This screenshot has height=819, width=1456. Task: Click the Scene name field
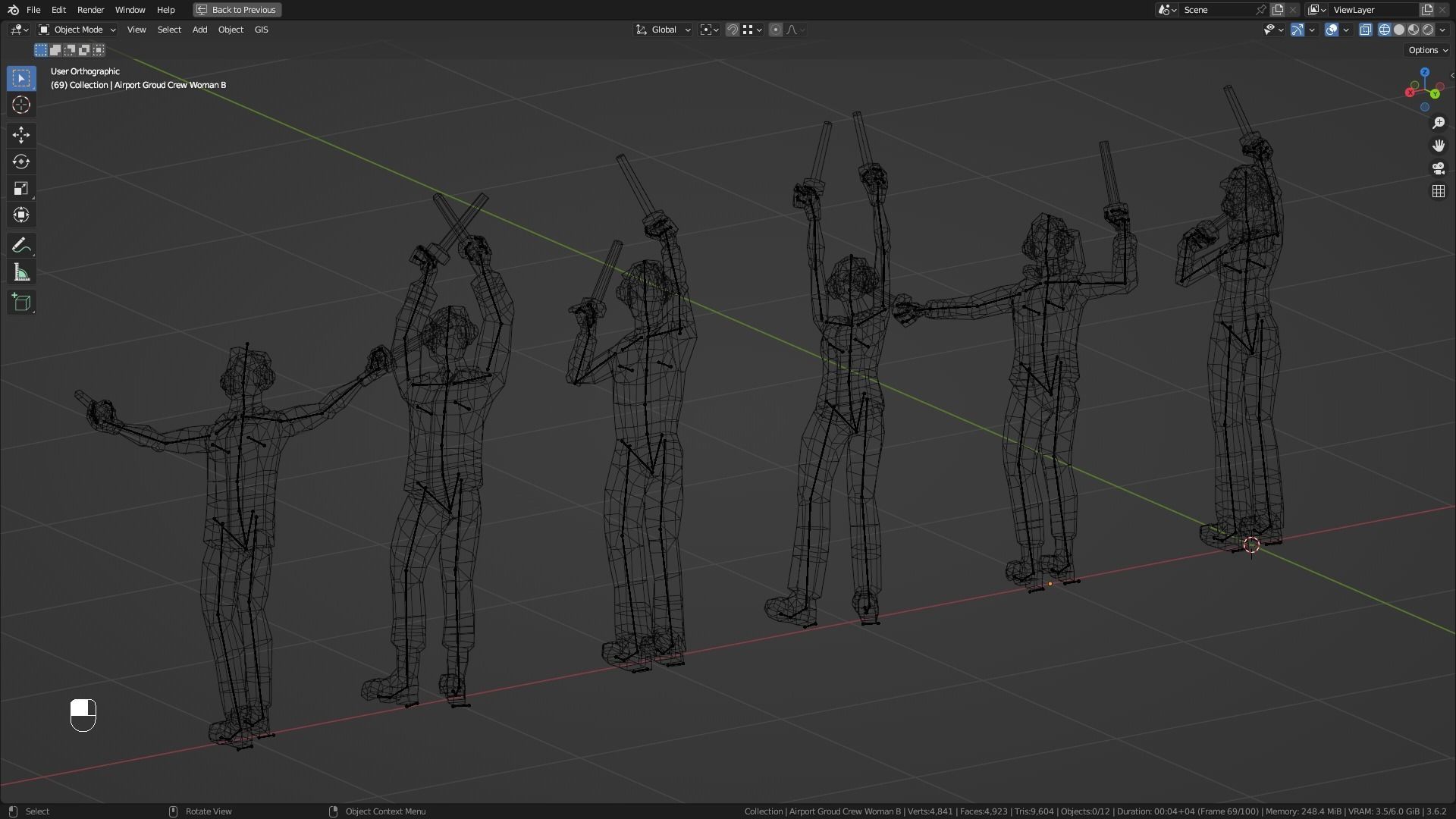[1216, 10]
